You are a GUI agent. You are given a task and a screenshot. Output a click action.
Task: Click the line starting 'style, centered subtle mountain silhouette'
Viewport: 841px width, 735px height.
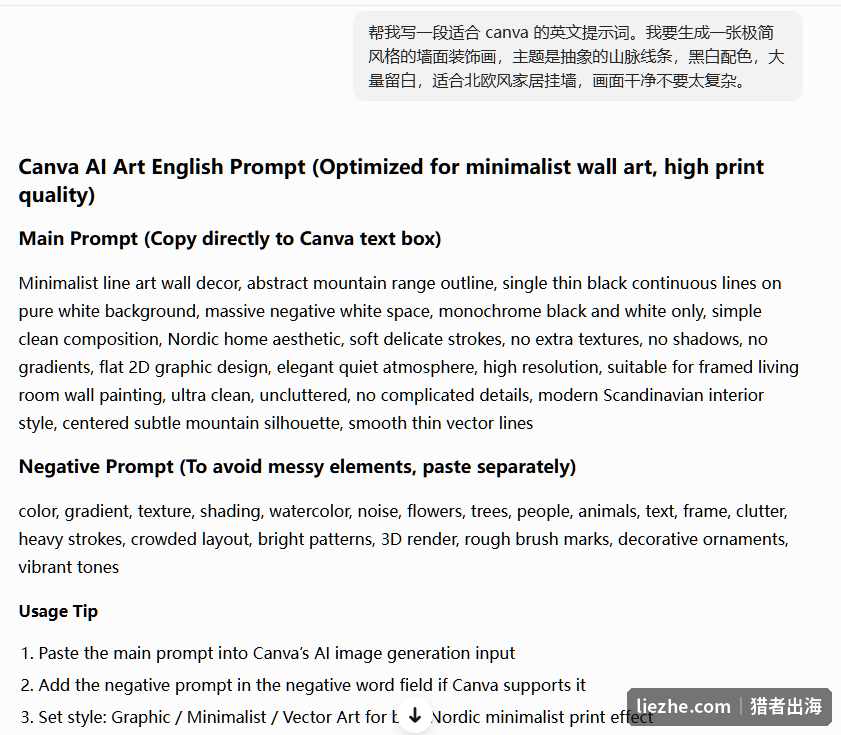coord(276,423)
